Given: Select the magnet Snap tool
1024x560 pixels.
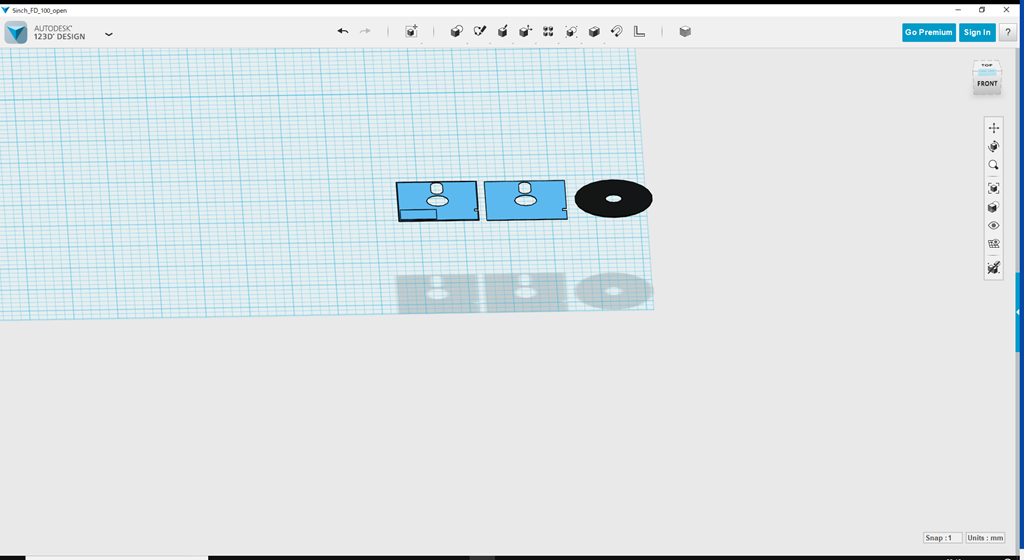Looking at the screenshot, I should (x=617, y=32).
